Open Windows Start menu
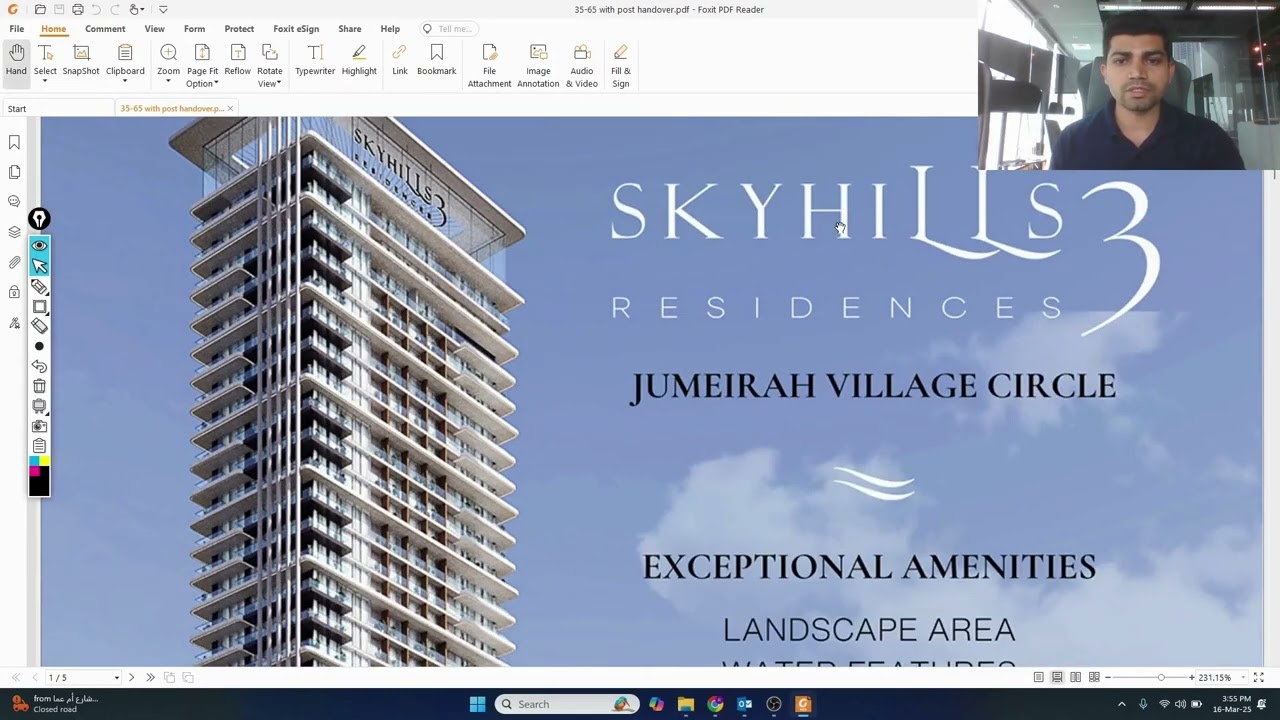Viewport: 1280px width, 720px height. click(477, 704)
